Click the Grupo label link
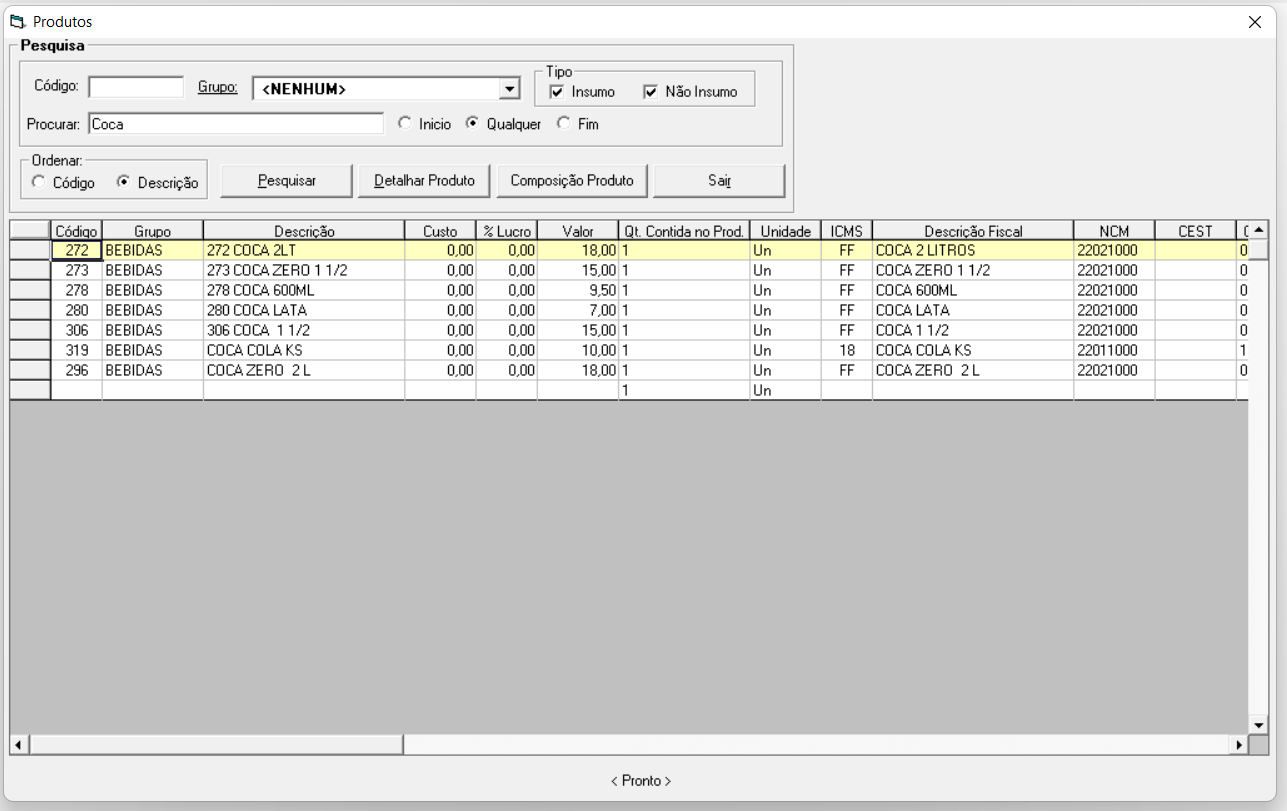Viewport: 1287px width, 811px height. click(x=217, y=87)
